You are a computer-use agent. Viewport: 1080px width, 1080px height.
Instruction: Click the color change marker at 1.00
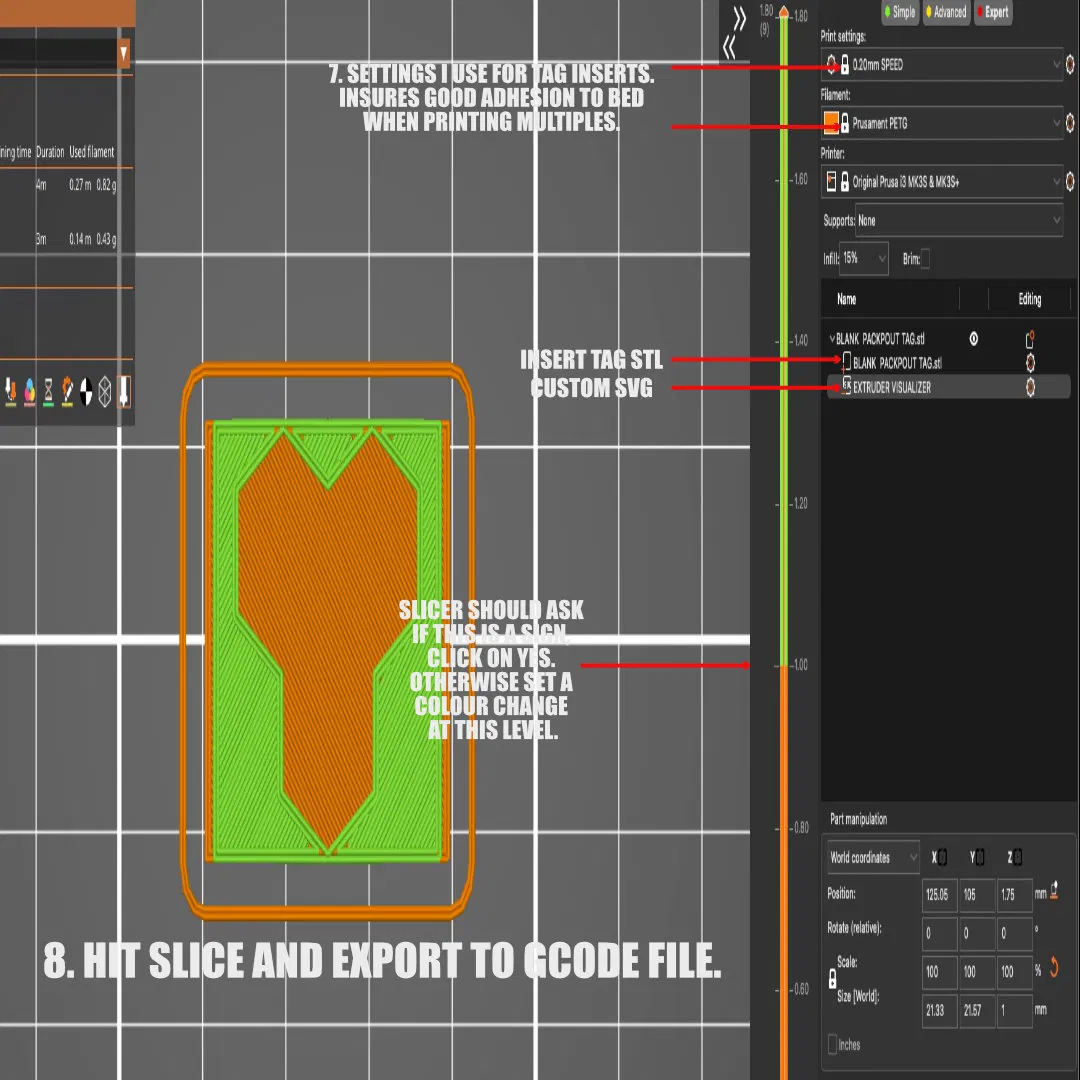click(x=783, y=665)
